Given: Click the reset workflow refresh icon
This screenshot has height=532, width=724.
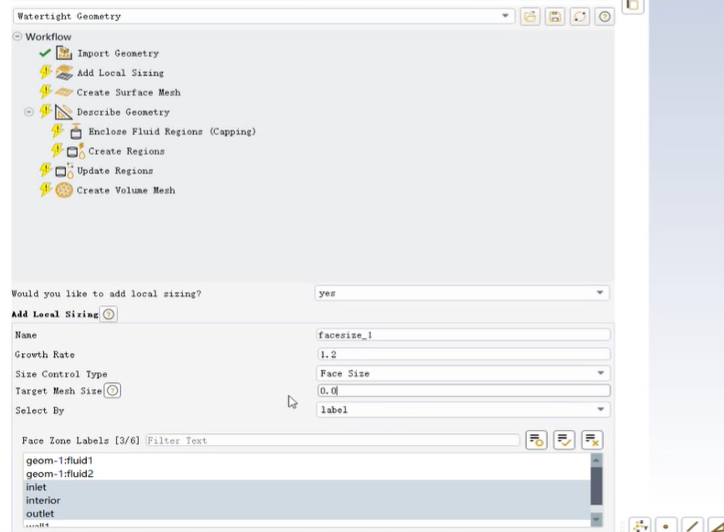Looking at the screenshot, I should click(580, 17).
